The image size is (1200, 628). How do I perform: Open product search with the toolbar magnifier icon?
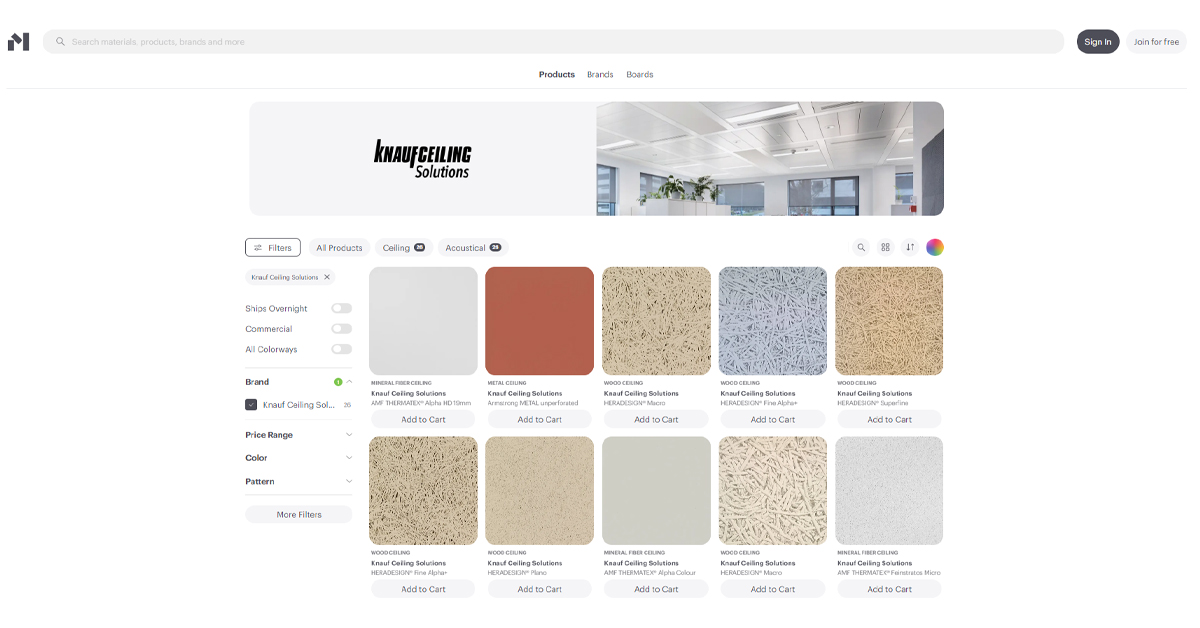pyautogui.click(x=861, y=247)
